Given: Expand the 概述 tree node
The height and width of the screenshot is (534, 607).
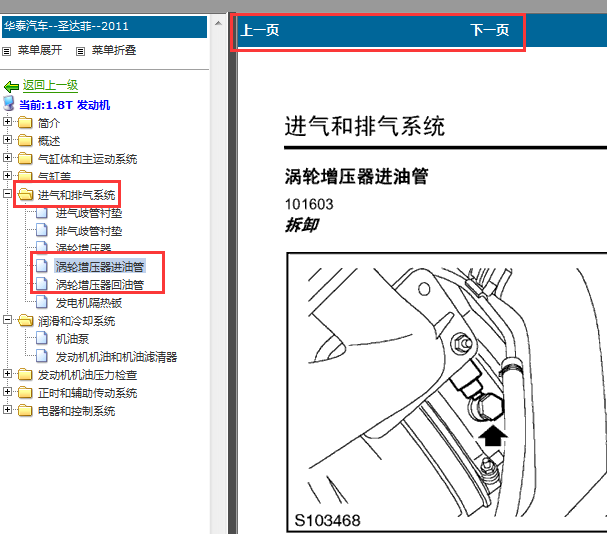Looking at the screenshot, I should [x=7, y=139].
